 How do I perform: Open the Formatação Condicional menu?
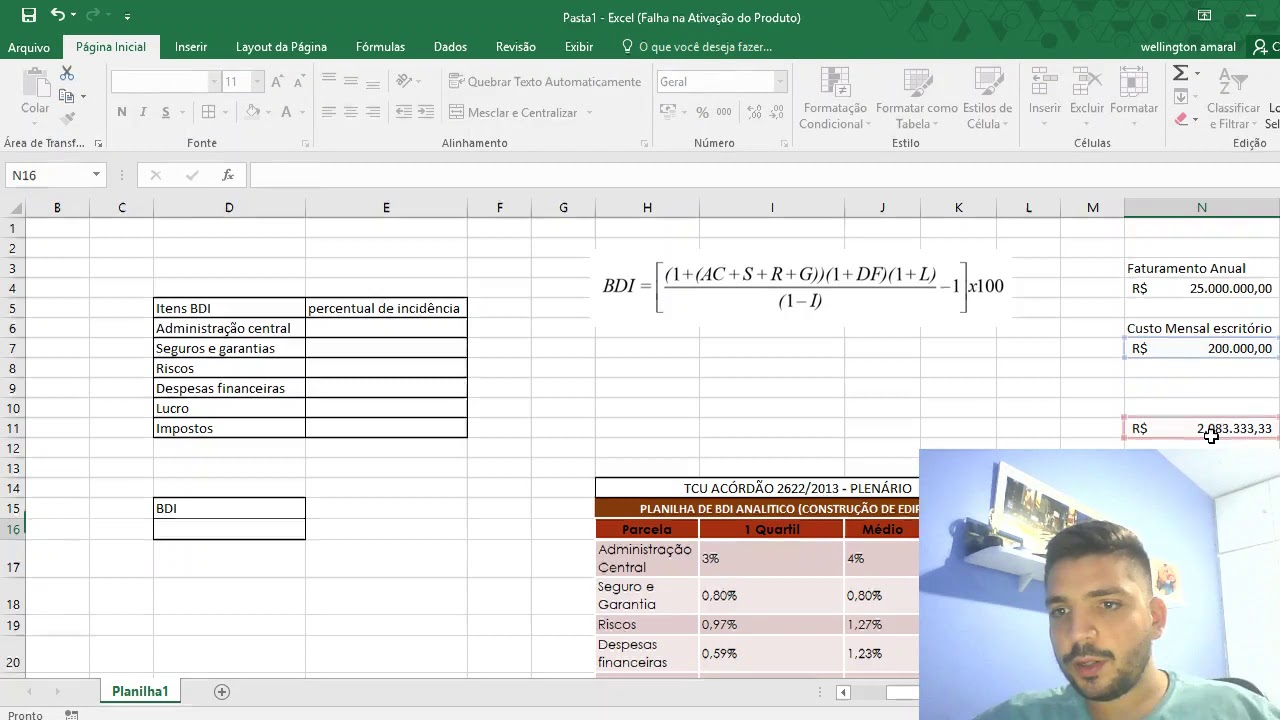pos(835,98)
